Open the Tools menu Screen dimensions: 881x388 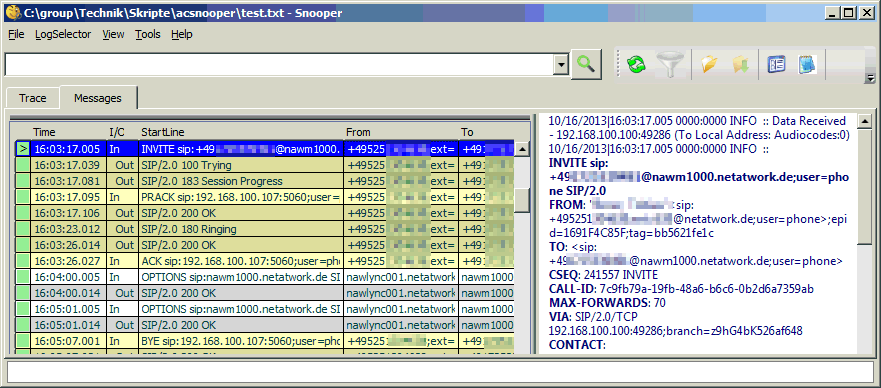pos(148,34)
